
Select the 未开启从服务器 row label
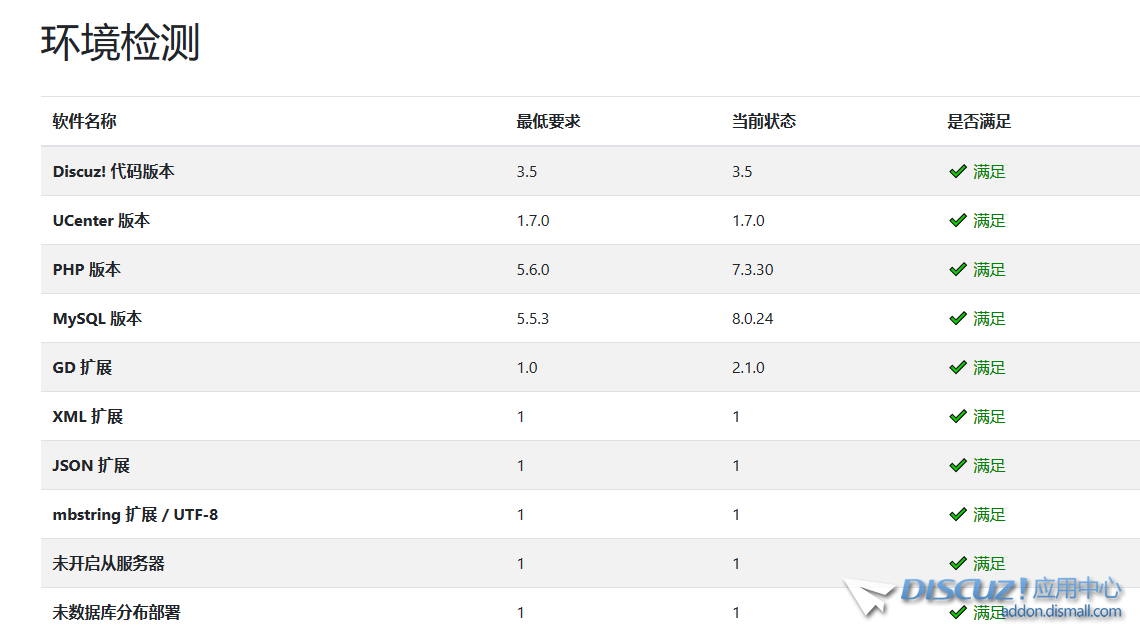click(108, 564)
